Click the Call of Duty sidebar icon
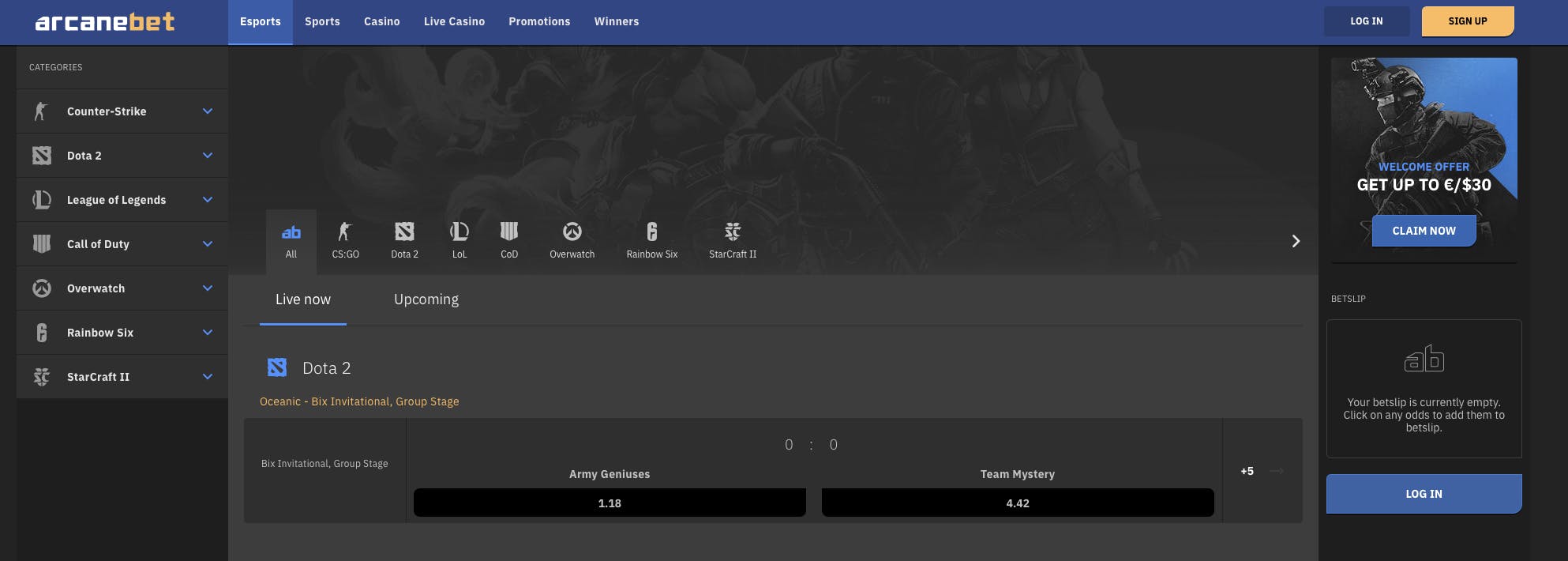This screenshot has width=1568, height=561. coord(42,244)
